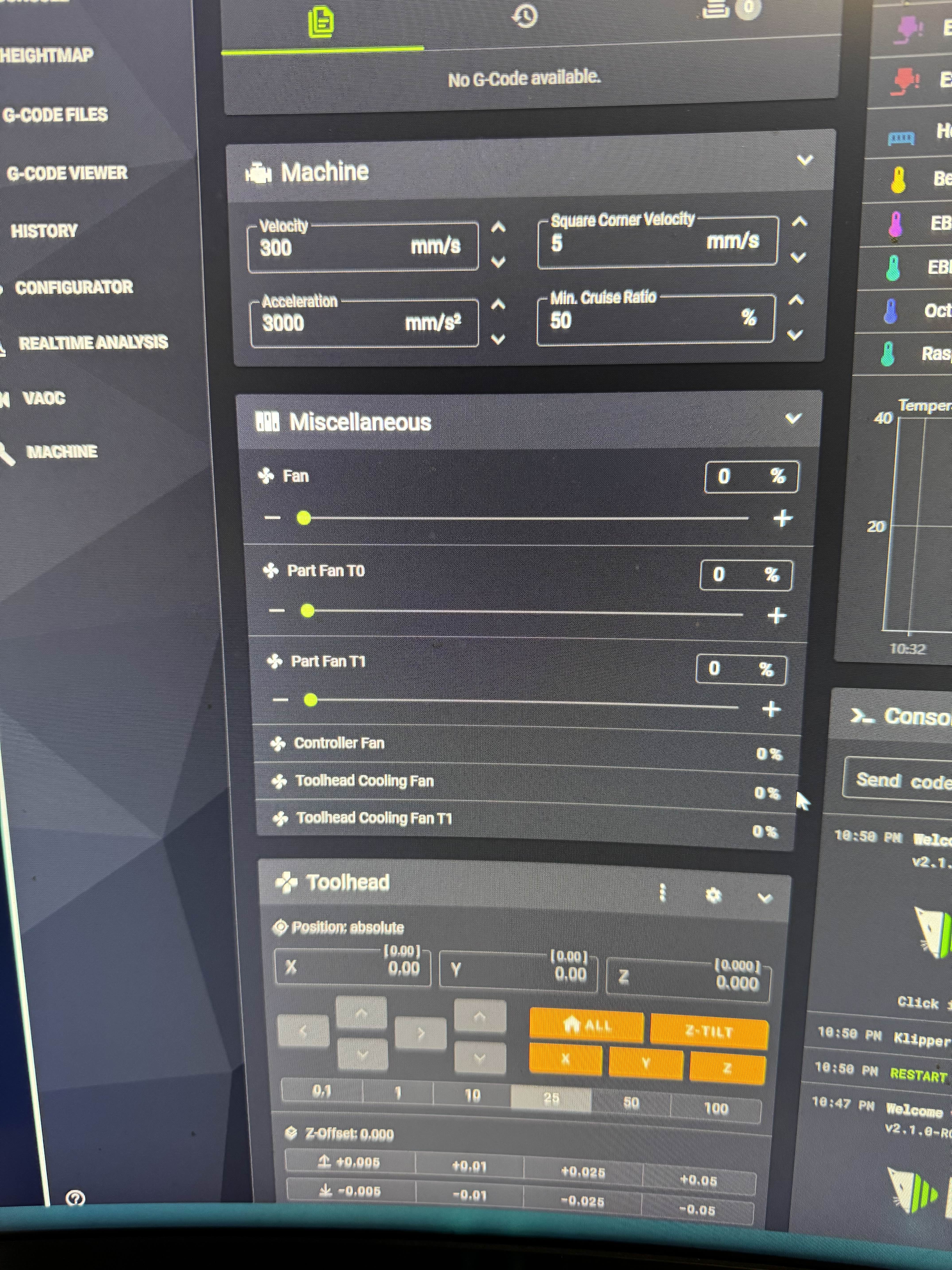This screenshot has width=952, height=1270.
Task: Click the Z-TILT button
Action: click(x=709, y=1032)
